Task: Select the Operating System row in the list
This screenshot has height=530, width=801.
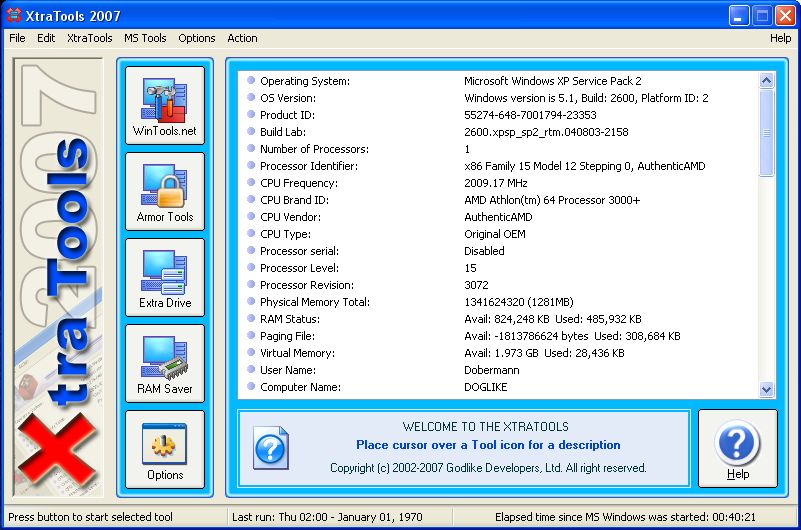Action: tap(498, 81)
